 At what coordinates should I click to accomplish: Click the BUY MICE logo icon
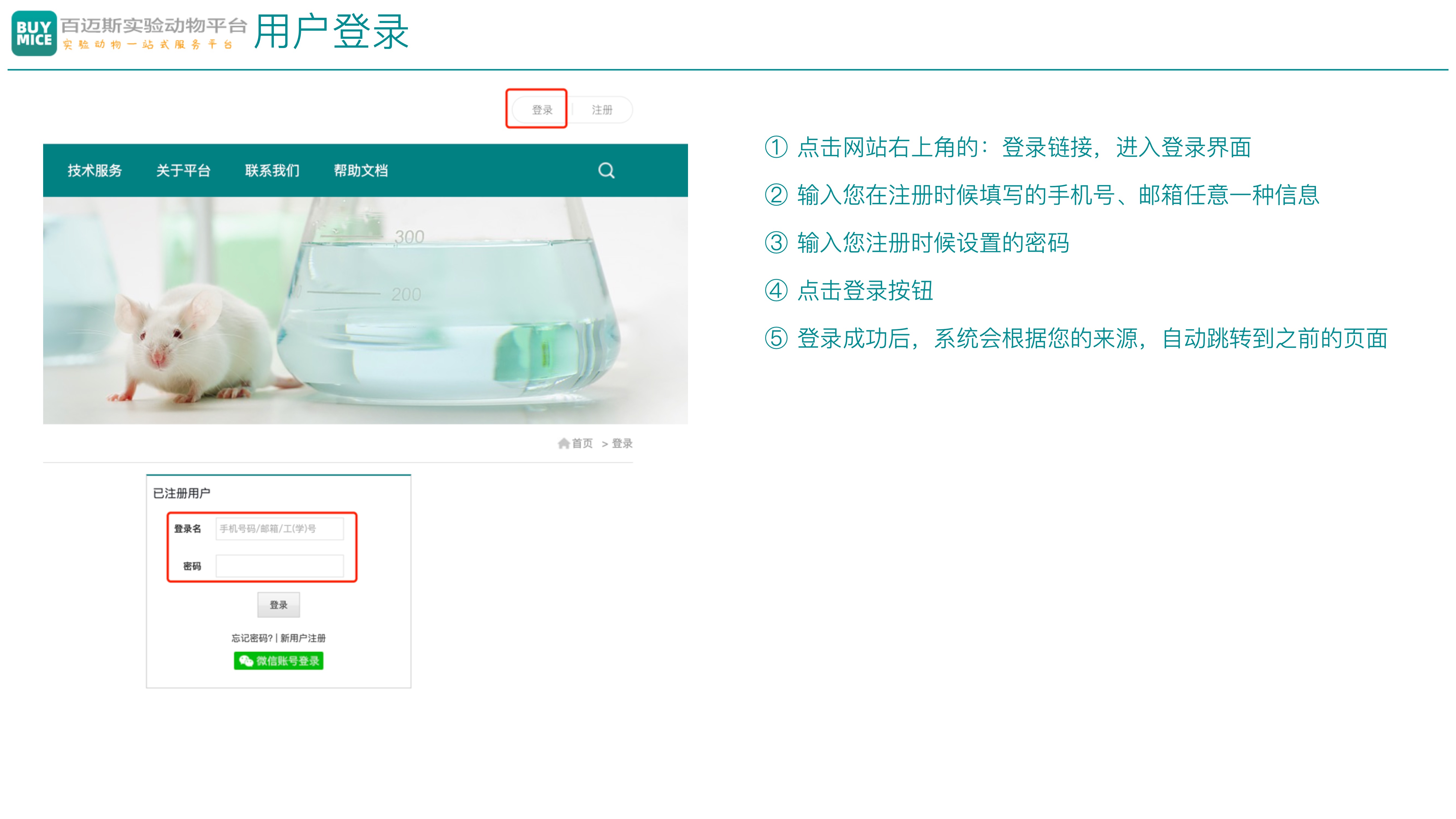(34, 33)
